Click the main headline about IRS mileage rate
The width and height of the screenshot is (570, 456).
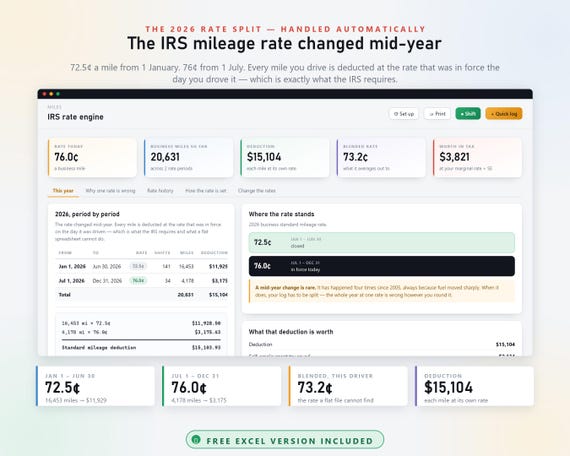(285, 43)
